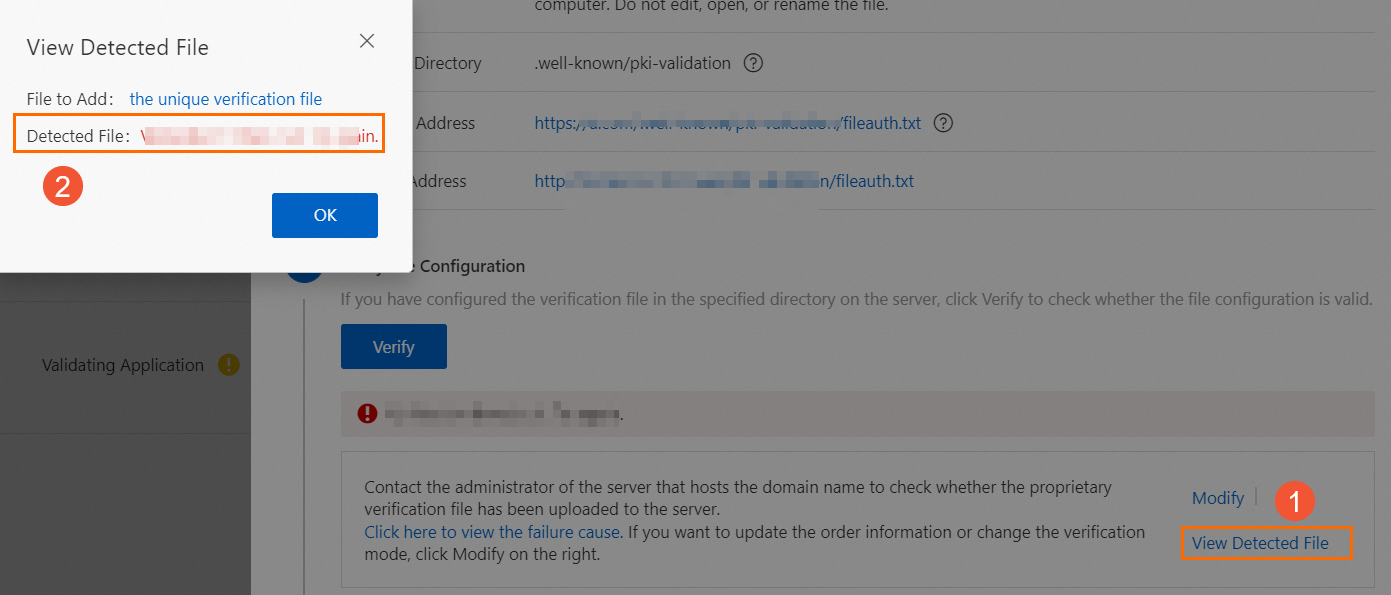This screenshot has height=595, width=1391.
Task: Open the unique verification file link
Action: [226, 99]
